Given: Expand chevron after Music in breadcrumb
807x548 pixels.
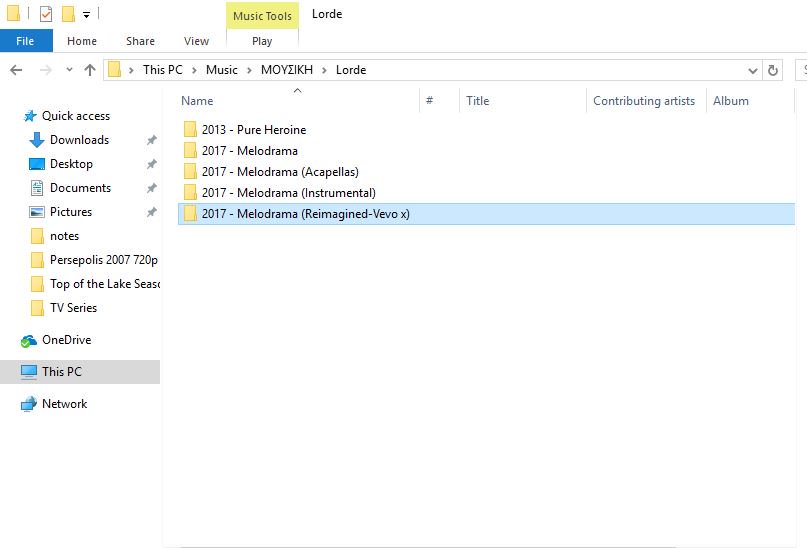Looking at the screenshot, I should pos(249,70).
